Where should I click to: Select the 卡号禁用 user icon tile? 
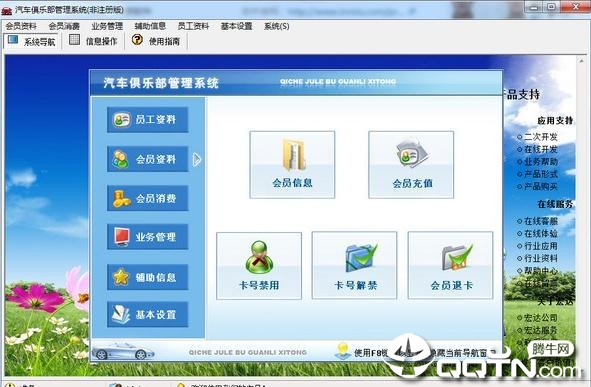pos(259,266)
